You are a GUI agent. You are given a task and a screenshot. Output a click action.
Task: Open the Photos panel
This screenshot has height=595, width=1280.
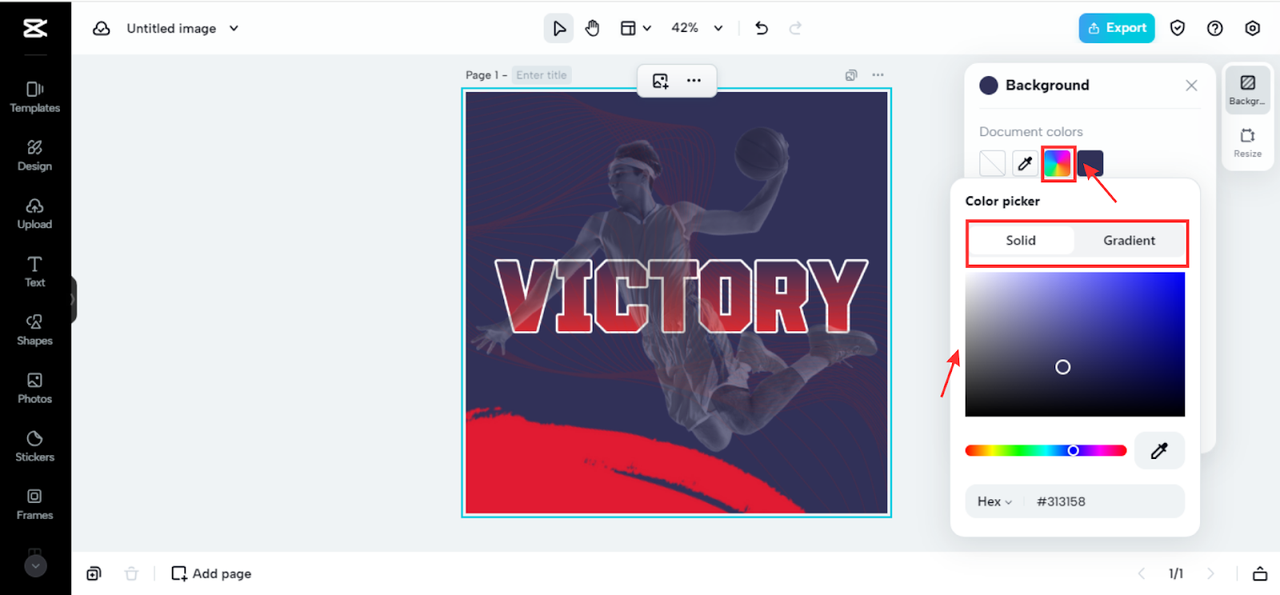35,387
